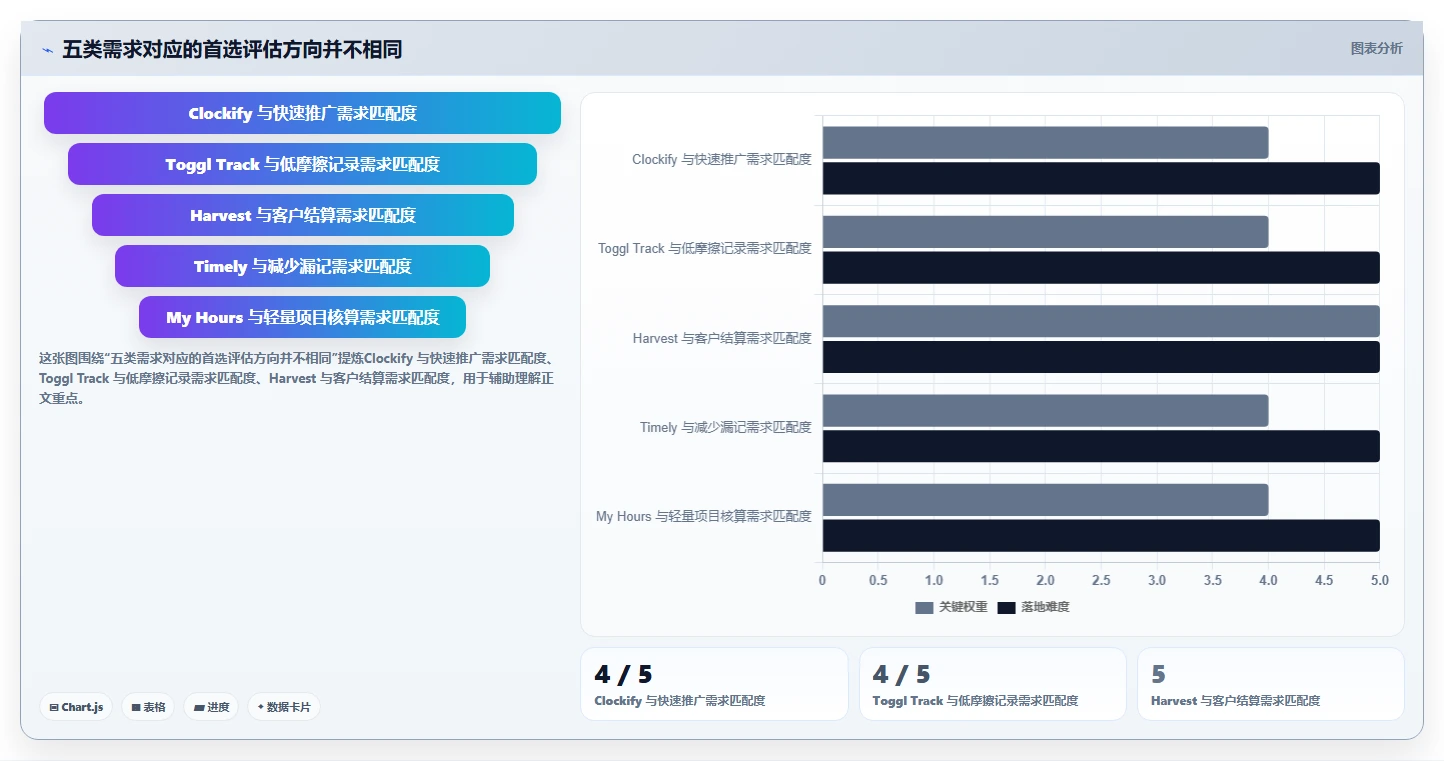The height and width of the screenshot is (761, 1444).
Task: Click the x-axis tick label 3.0
Action: 1157,580
